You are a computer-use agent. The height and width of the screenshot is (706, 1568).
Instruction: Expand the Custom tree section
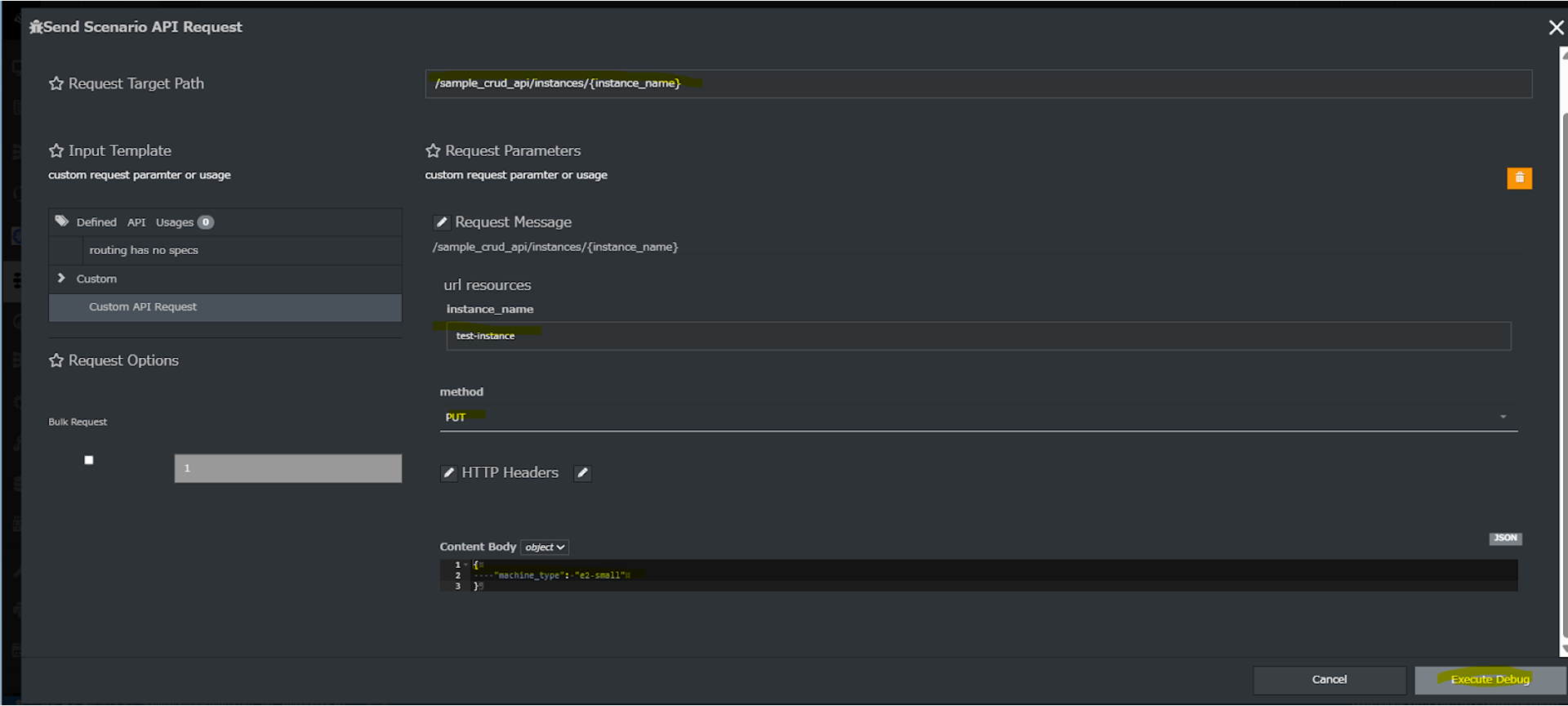61,279
